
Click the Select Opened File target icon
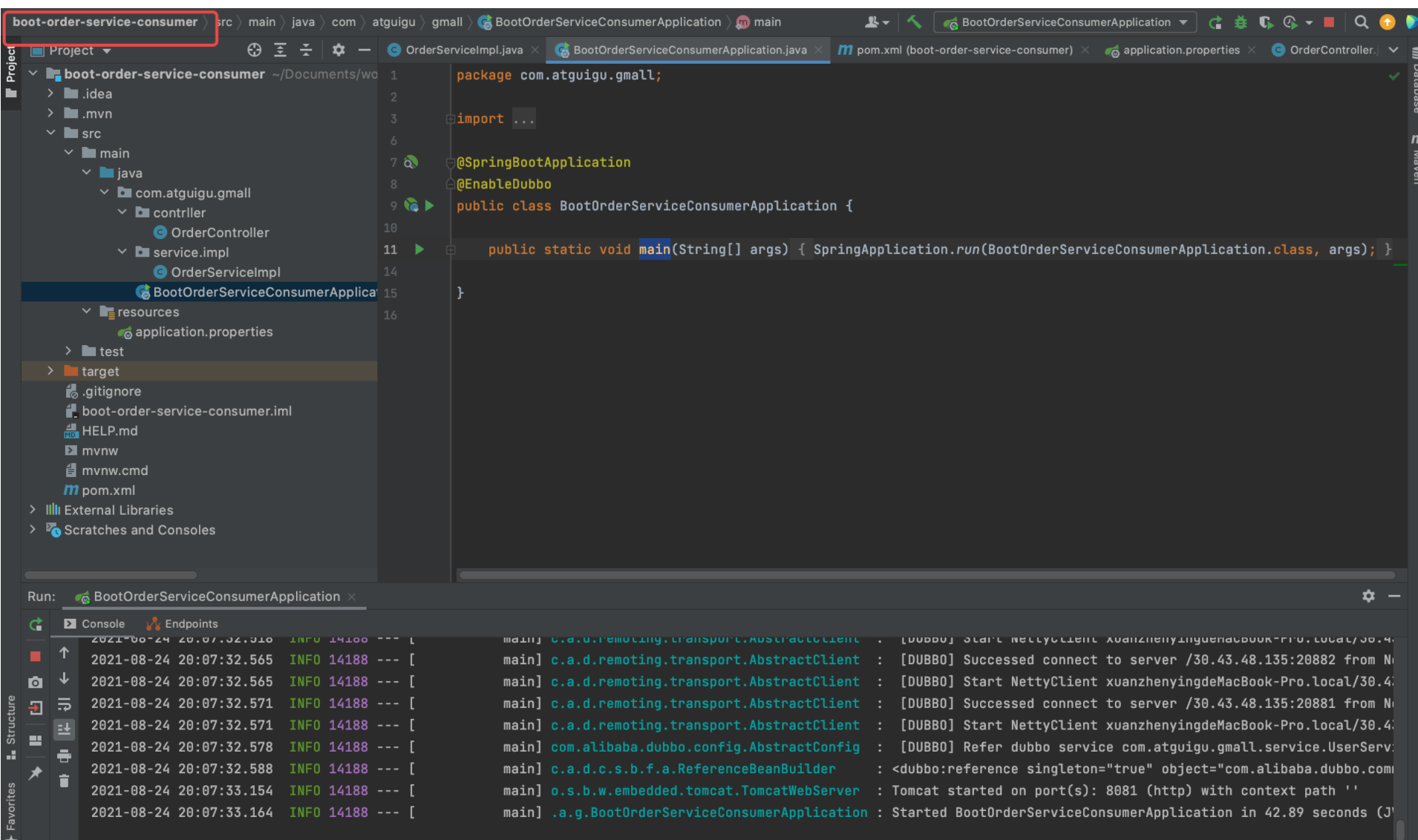tap(255, 50)
